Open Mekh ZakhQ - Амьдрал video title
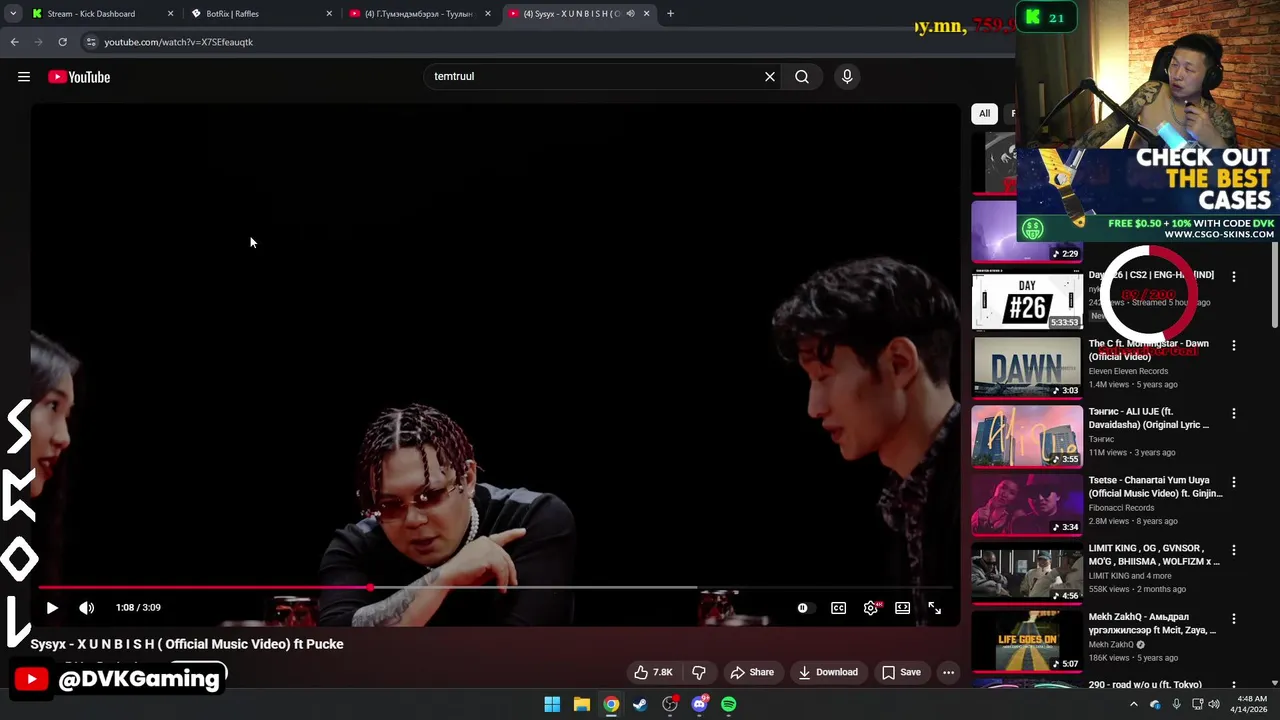 (1152, 624)
